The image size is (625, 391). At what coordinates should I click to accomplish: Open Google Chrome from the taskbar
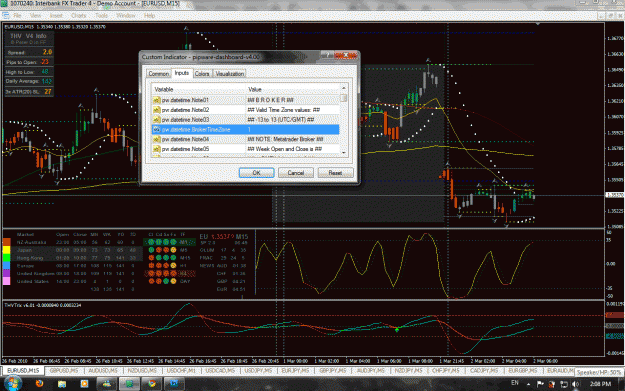tap(152, 384)
